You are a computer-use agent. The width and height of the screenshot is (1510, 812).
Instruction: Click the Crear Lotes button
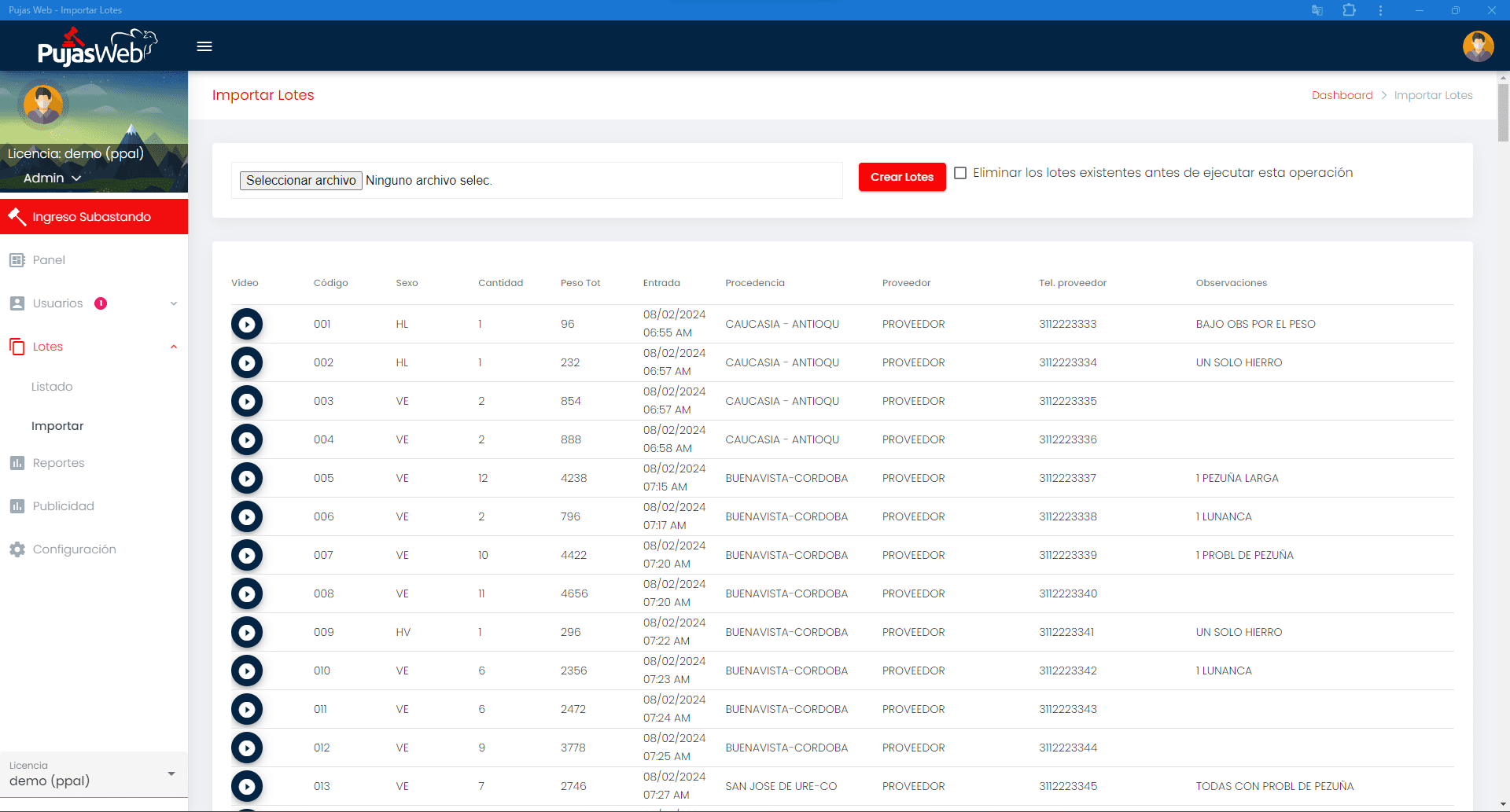point(901,177)
